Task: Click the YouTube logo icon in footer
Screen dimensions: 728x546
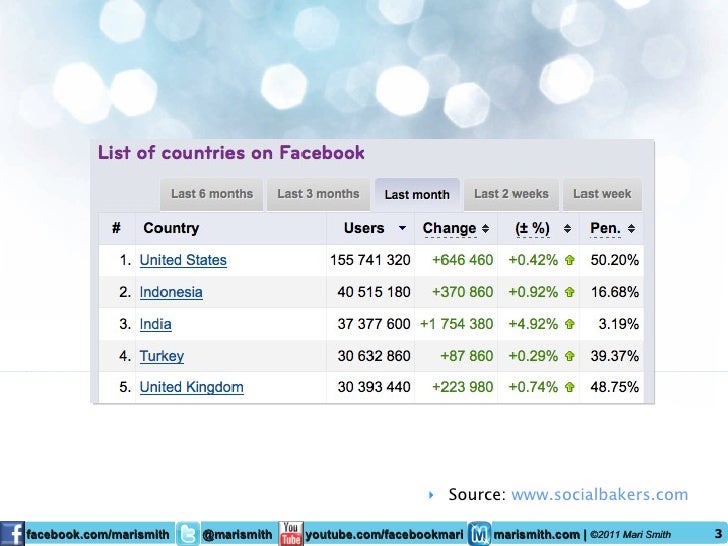Action: pyautogui.click(x=291, y=534)
